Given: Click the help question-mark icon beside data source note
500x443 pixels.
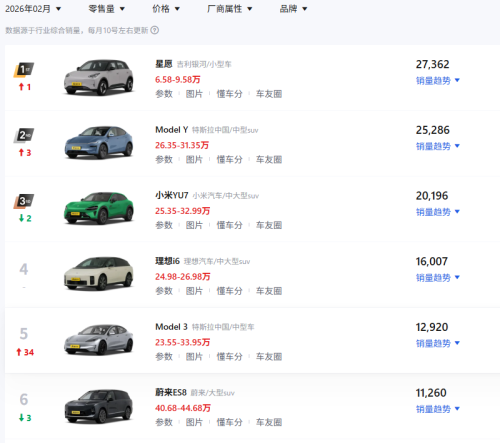Looking at the screenshot, I should [155, 30].
